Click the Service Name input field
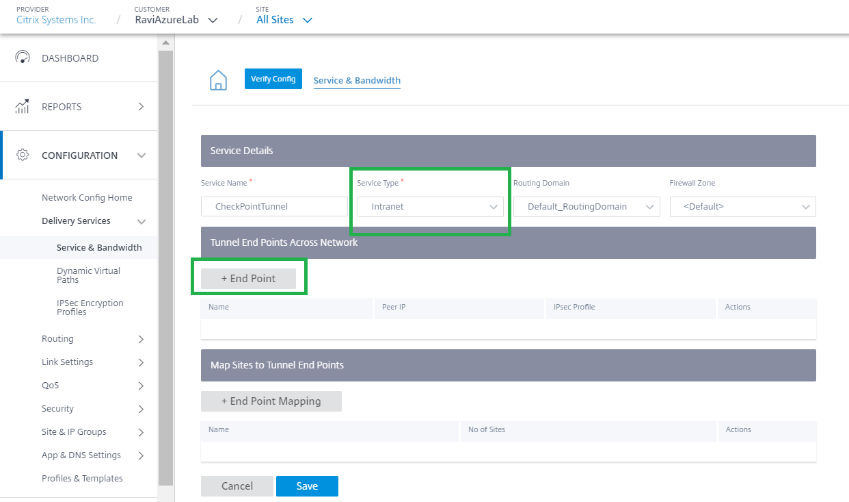This screenshot has width=849, height=502. (274, 206)
